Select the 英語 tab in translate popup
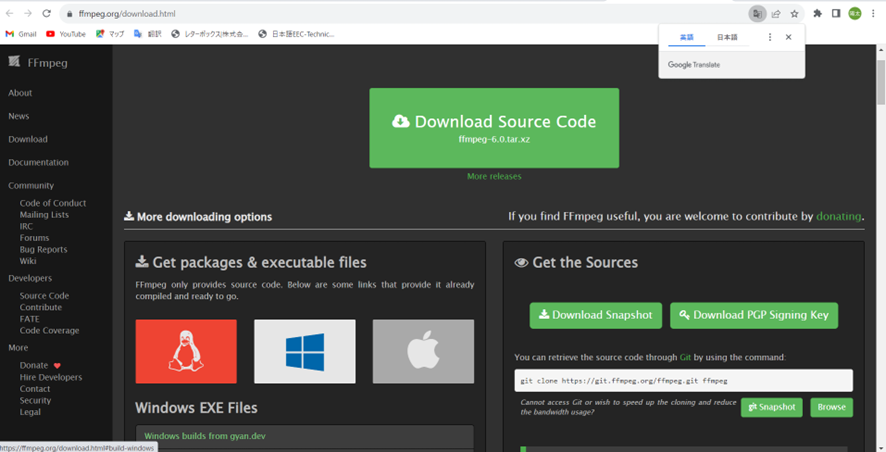The width and height of the screenshot is (886, 452). click(x=687, y=37)
